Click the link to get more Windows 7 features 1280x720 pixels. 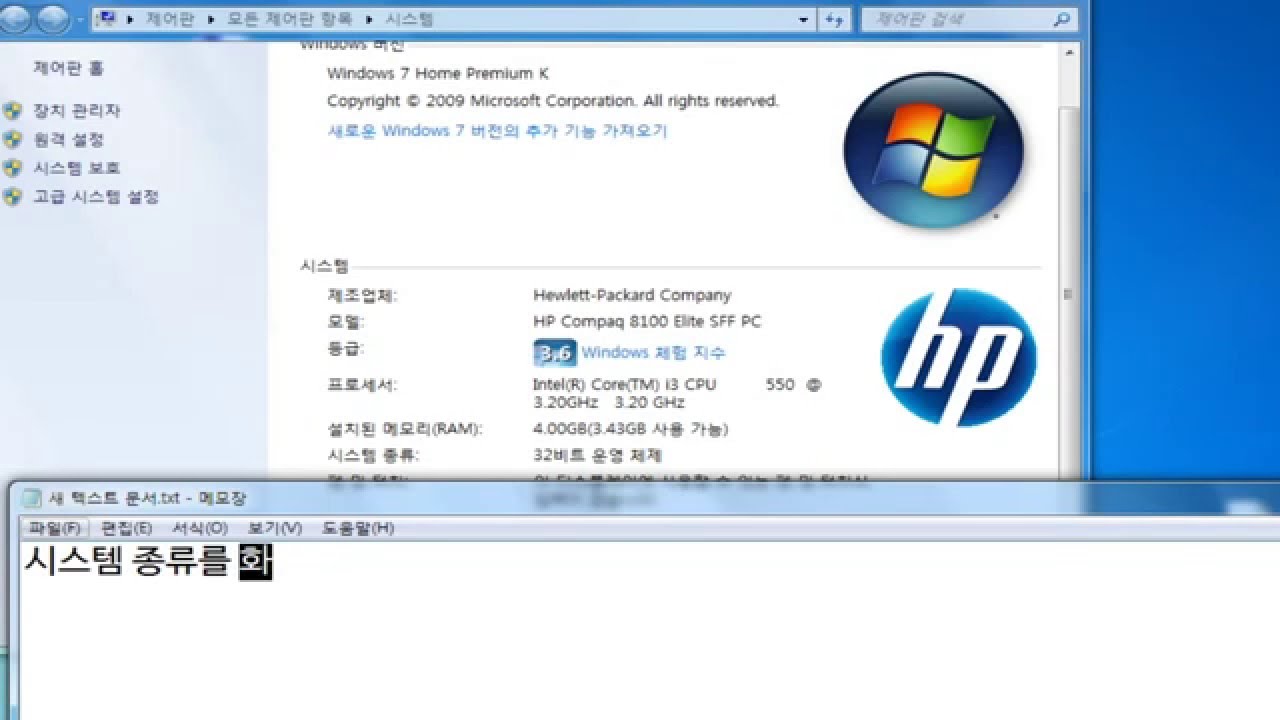click(x=497, y=131)
